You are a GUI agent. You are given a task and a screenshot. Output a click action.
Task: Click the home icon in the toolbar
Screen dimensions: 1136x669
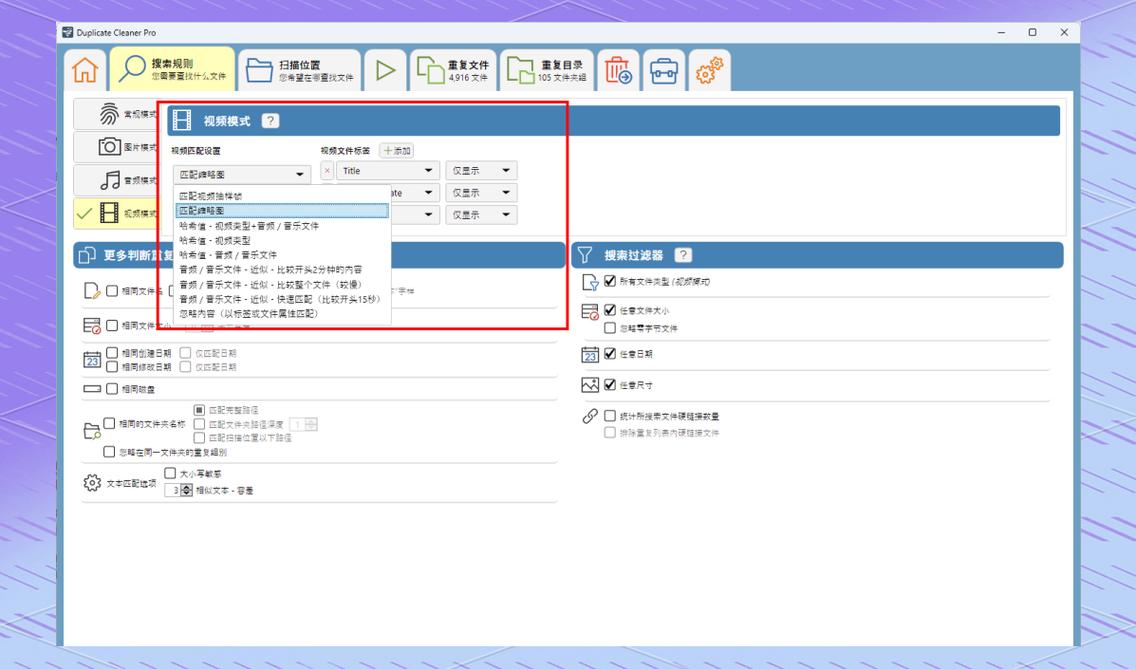(85, 69)
